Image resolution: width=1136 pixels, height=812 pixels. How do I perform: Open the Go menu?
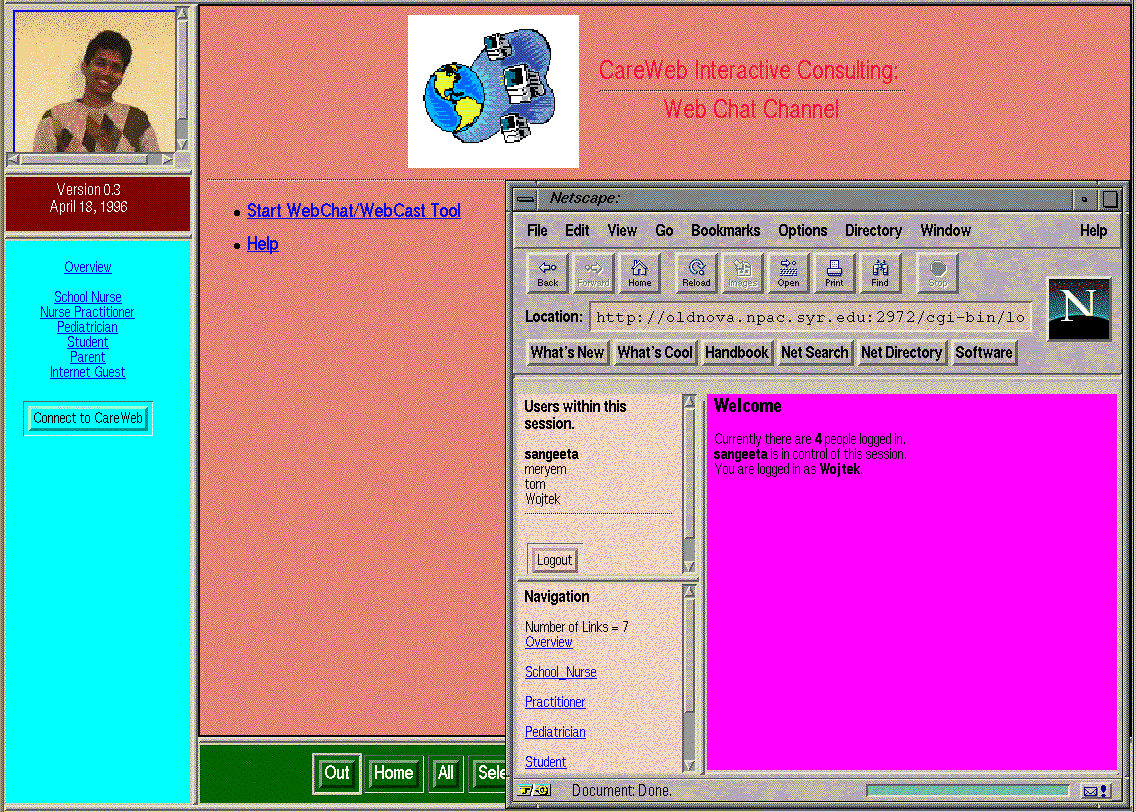tap(664, 230)
